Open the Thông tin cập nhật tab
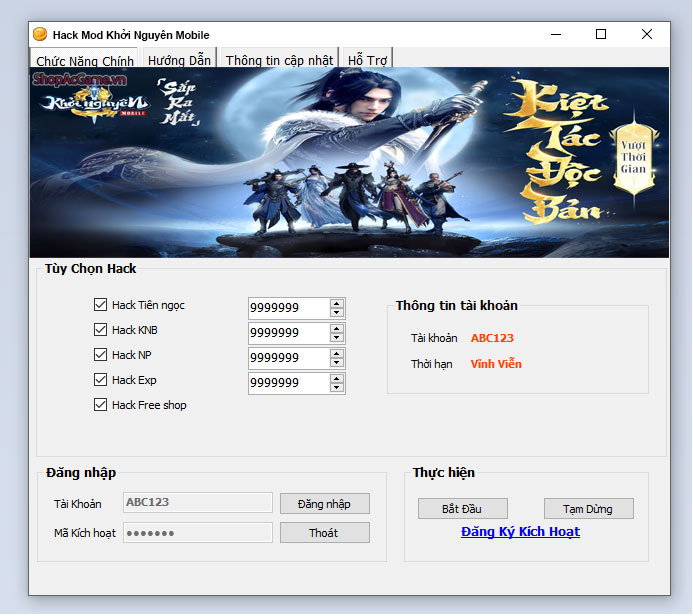693x616 pixels. point(279,58)
